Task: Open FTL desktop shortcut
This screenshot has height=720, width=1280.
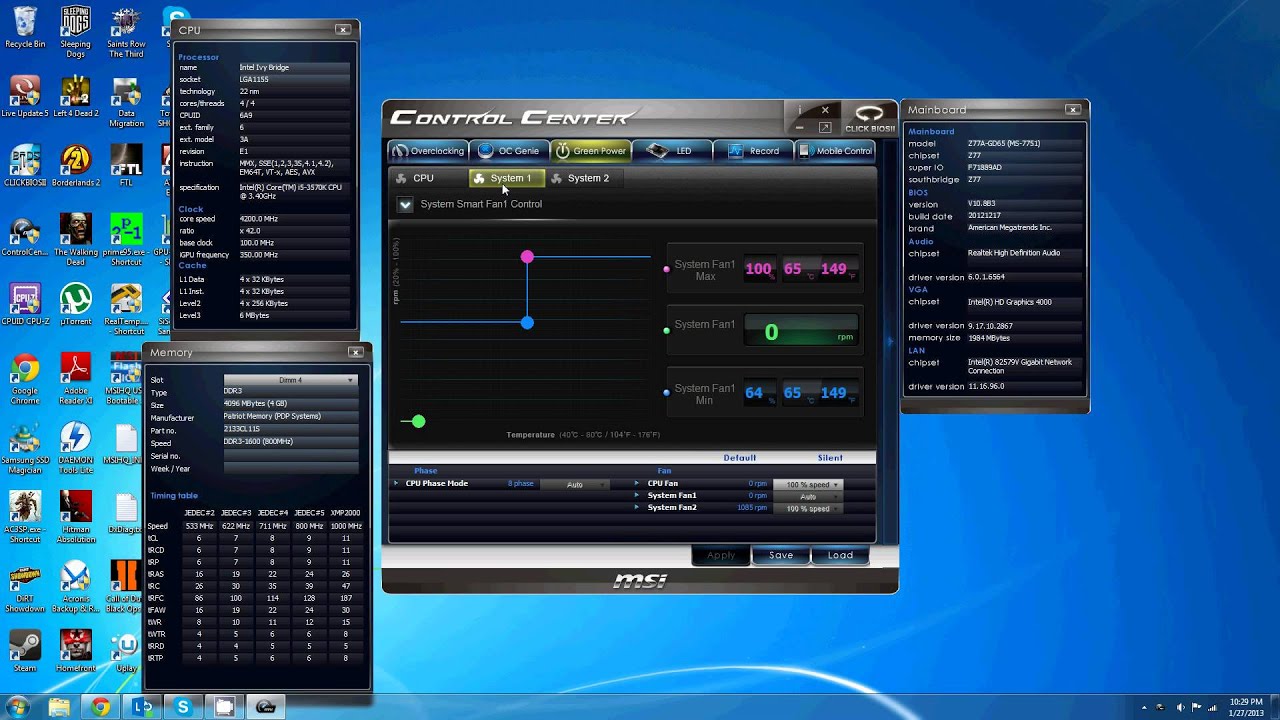Action: [126, 166]
